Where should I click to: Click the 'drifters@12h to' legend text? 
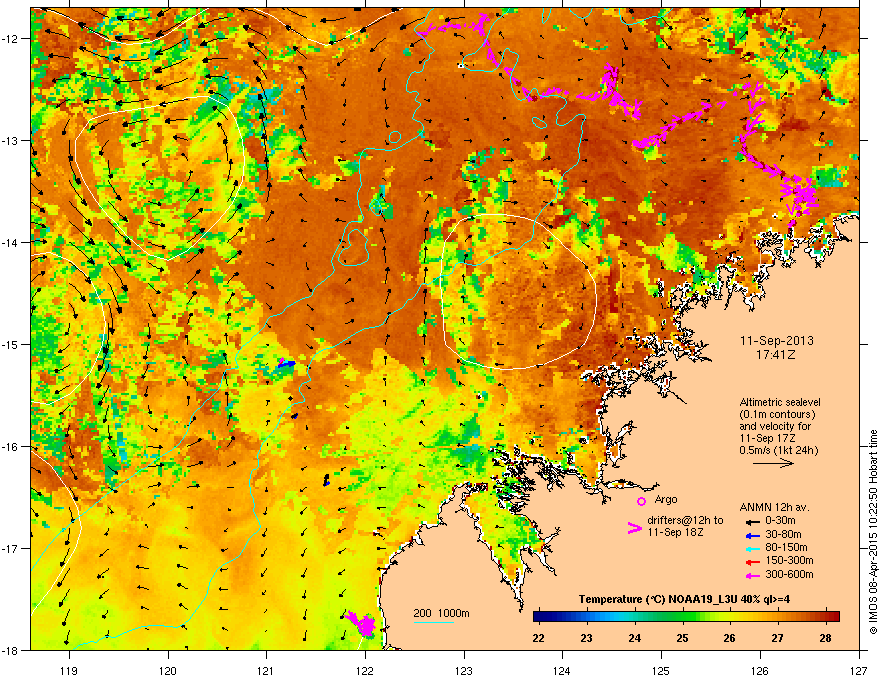685,520
